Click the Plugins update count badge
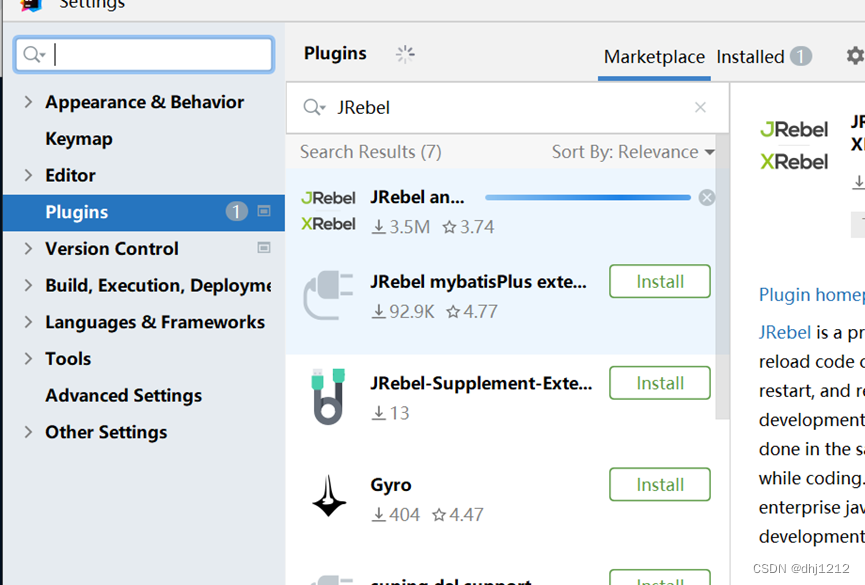The image size is (865, 585). 236,211
